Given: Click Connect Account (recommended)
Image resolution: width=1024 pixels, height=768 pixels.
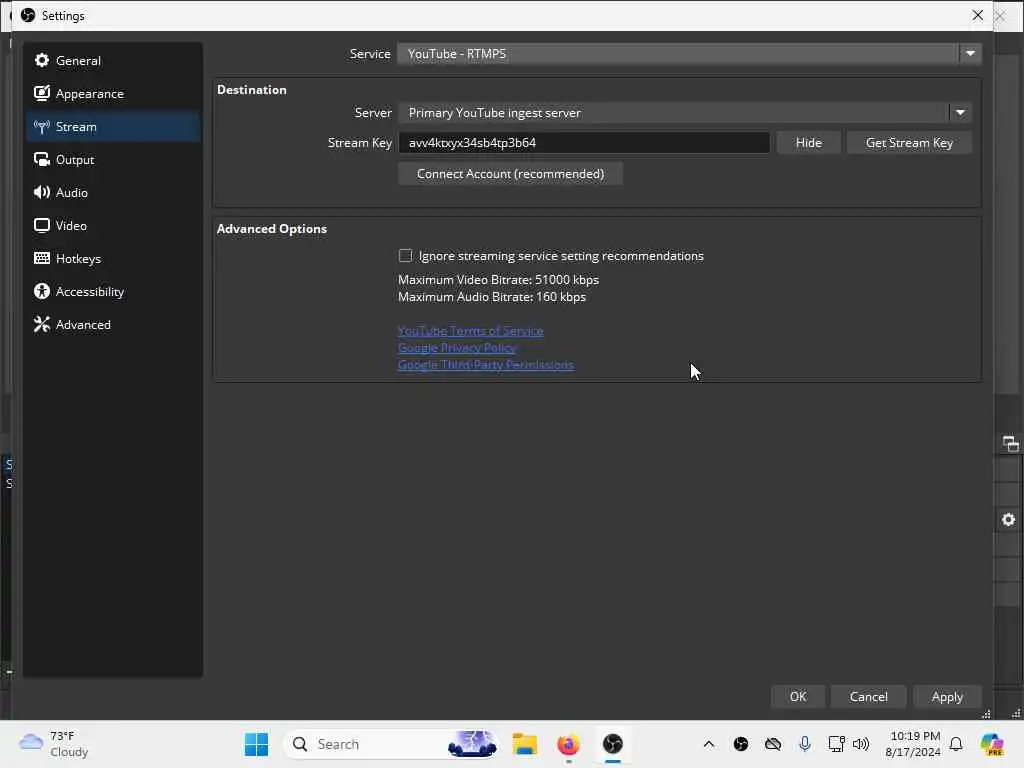Looking at the screenshot, I should (x=510, y=174).
